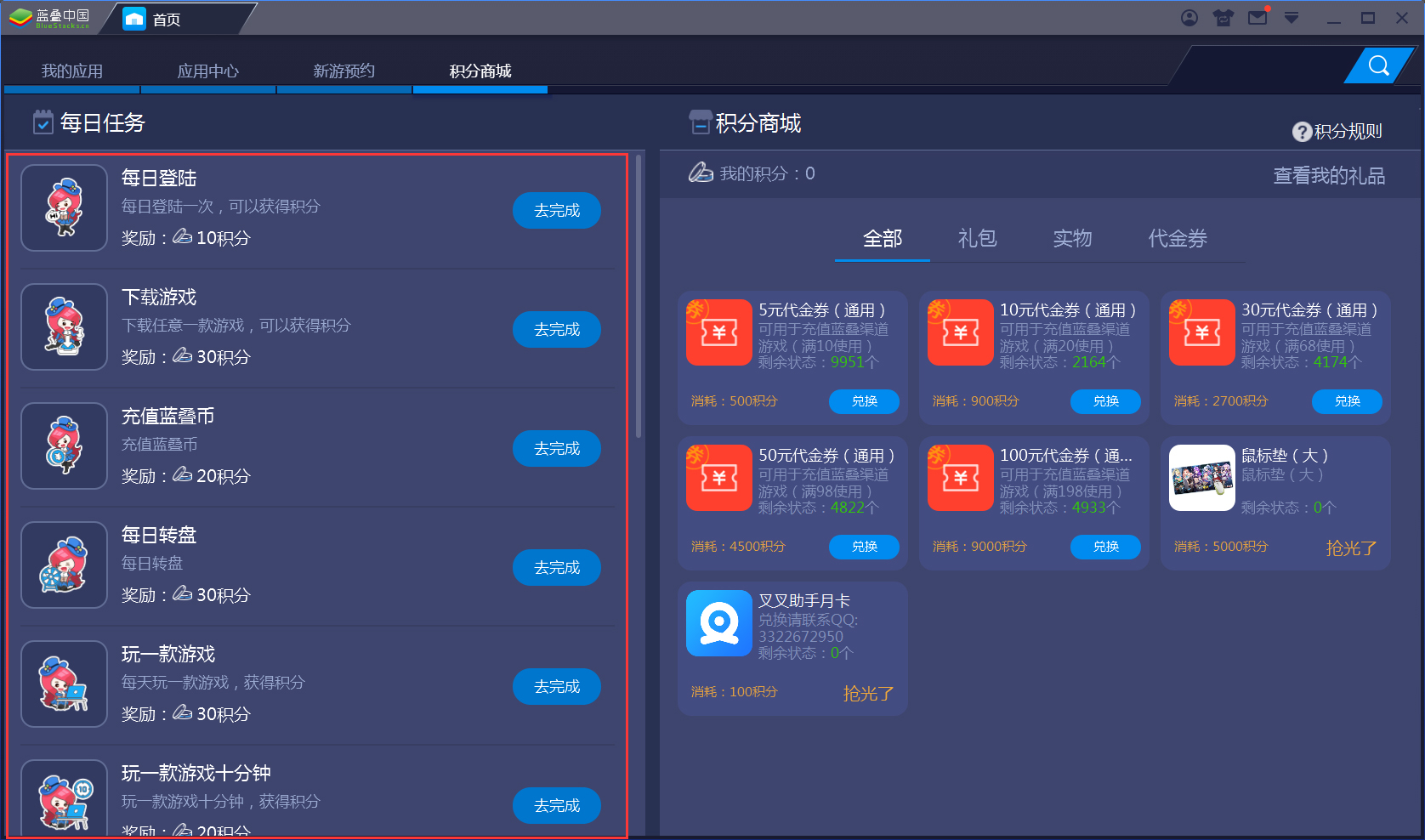
Task: Click the checklist icon beside 每日任务
Action: [43, 122]
